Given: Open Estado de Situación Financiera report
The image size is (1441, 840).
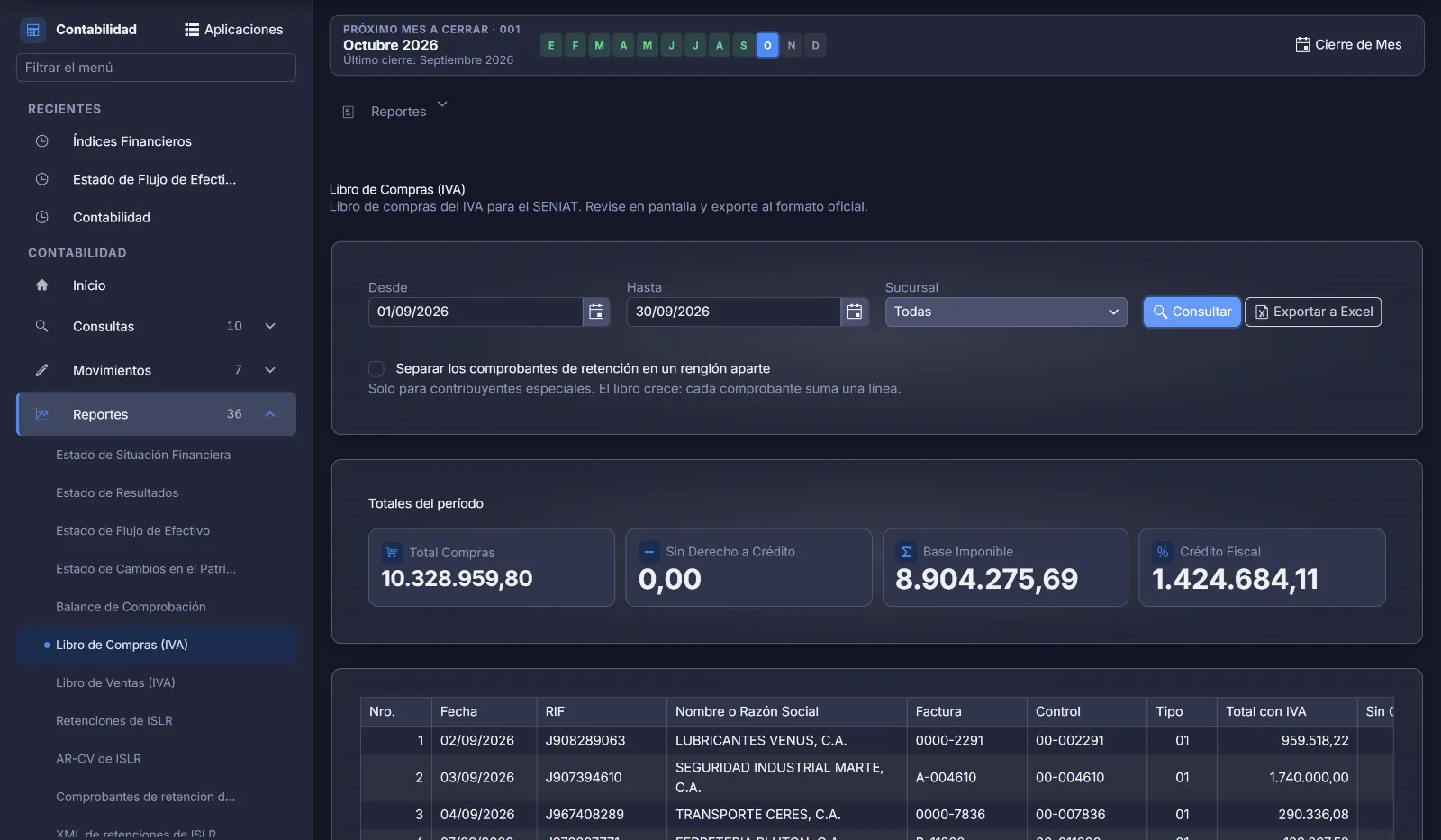Looking at the screenshot, I should [x=143, y=455].
